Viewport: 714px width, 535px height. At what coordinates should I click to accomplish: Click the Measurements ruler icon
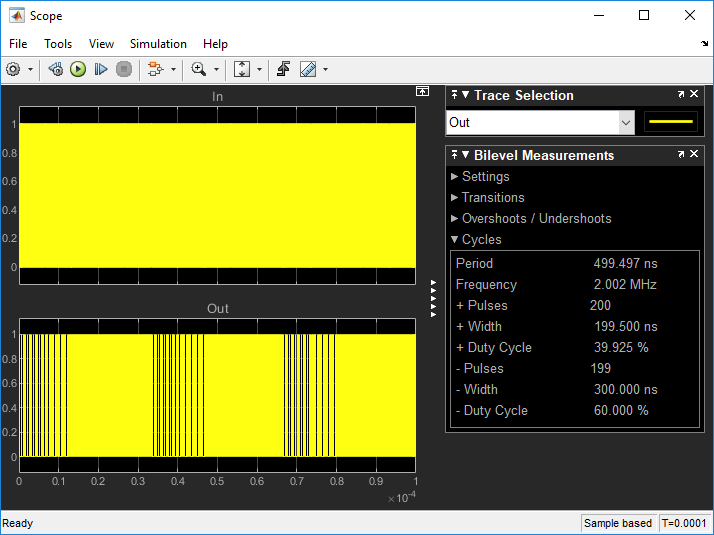(308, 69)
